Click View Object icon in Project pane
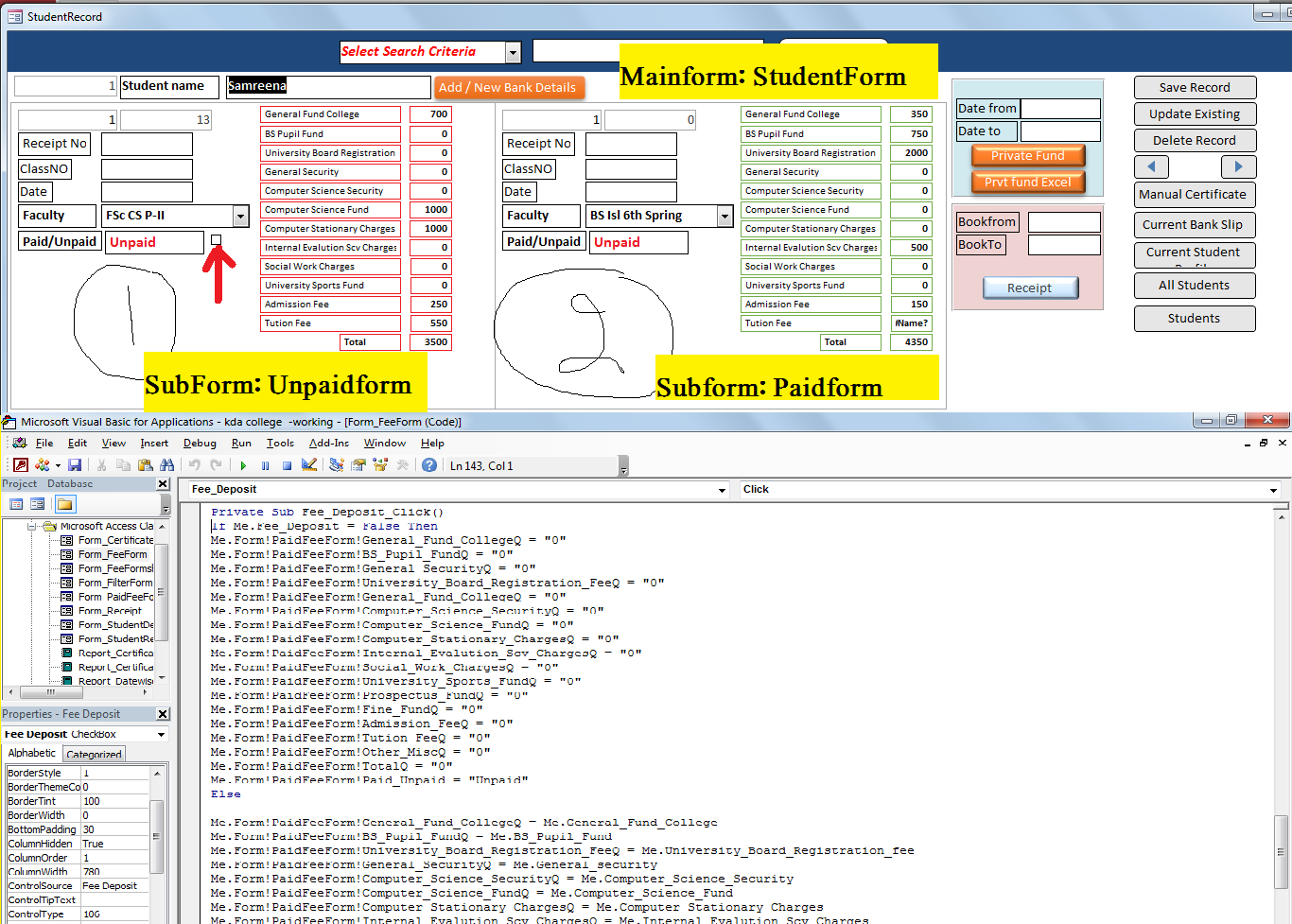 (38, 504)
